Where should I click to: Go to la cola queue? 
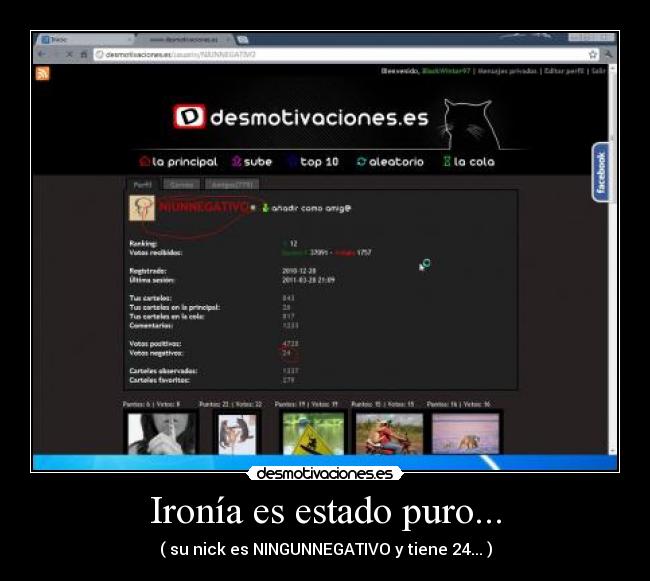(468, 162)
